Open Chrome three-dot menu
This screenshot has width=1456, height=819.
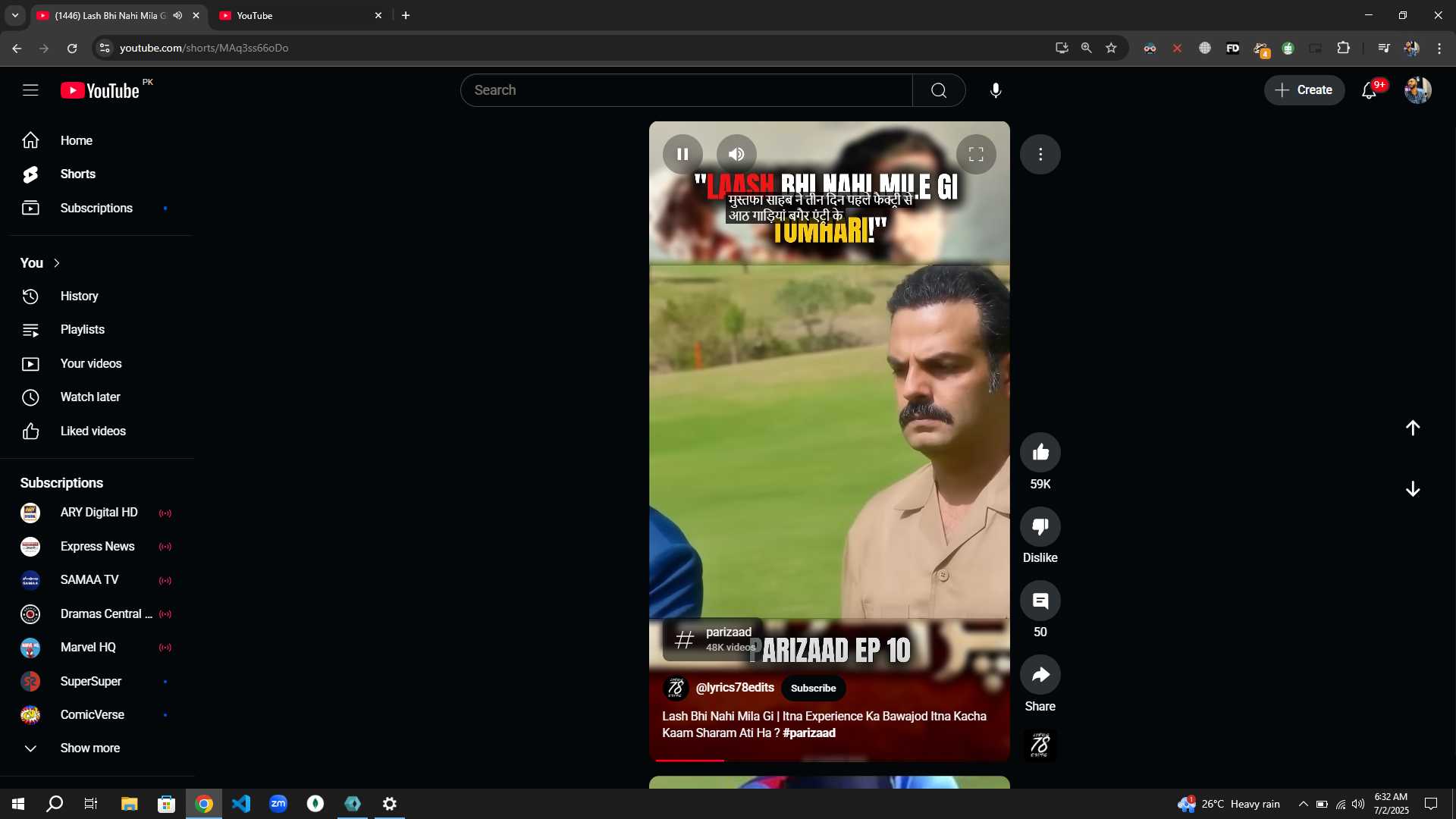[x=1439, y=48]
